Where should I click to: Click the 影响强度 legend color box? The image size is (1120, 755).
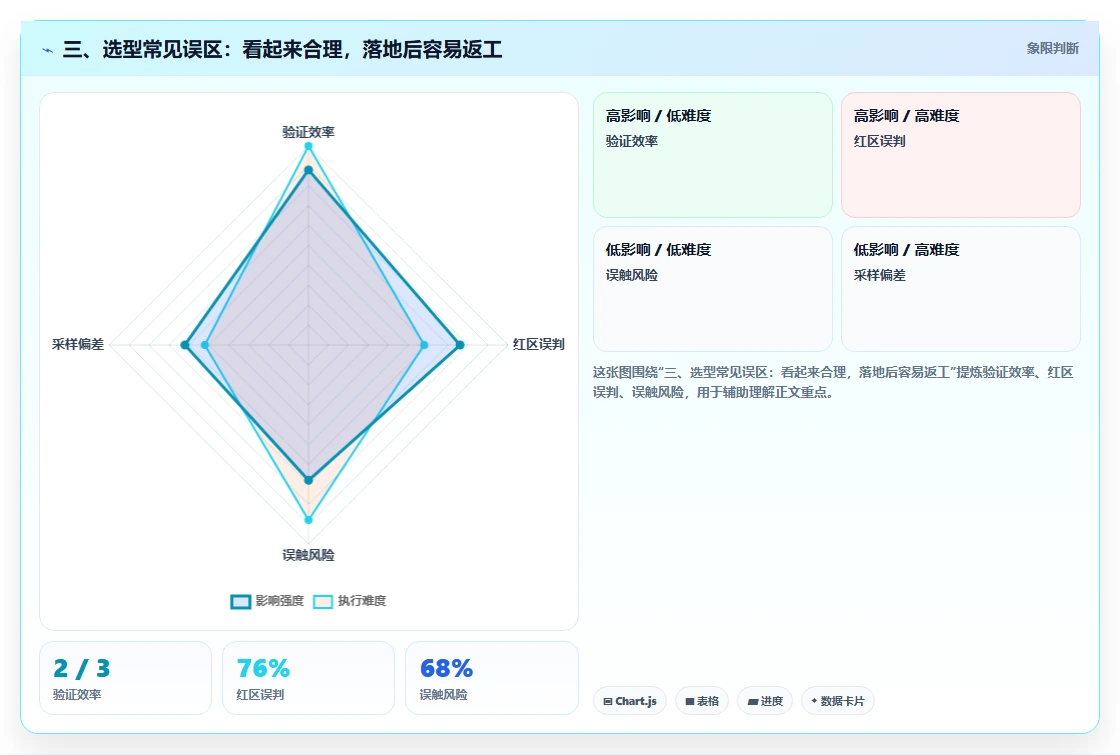[241, 601]
